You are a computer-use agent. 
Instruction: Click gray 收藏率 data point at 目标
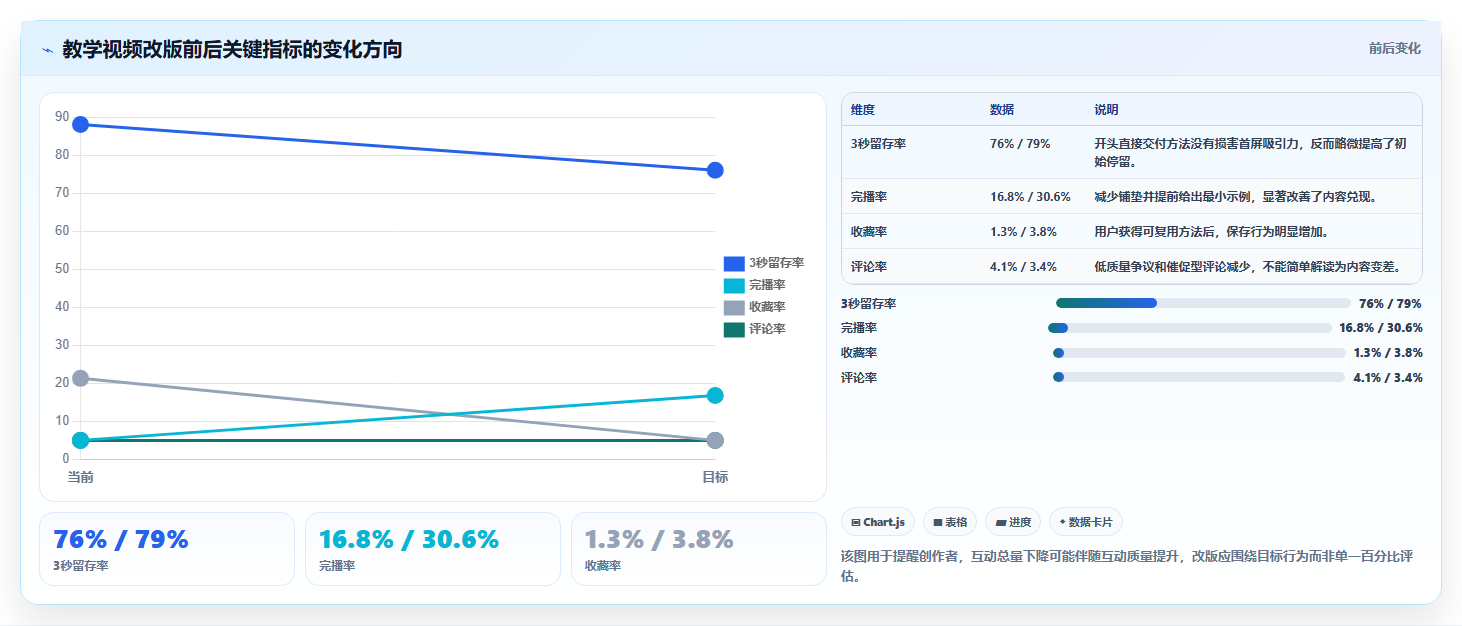click(x=715, y=440)
